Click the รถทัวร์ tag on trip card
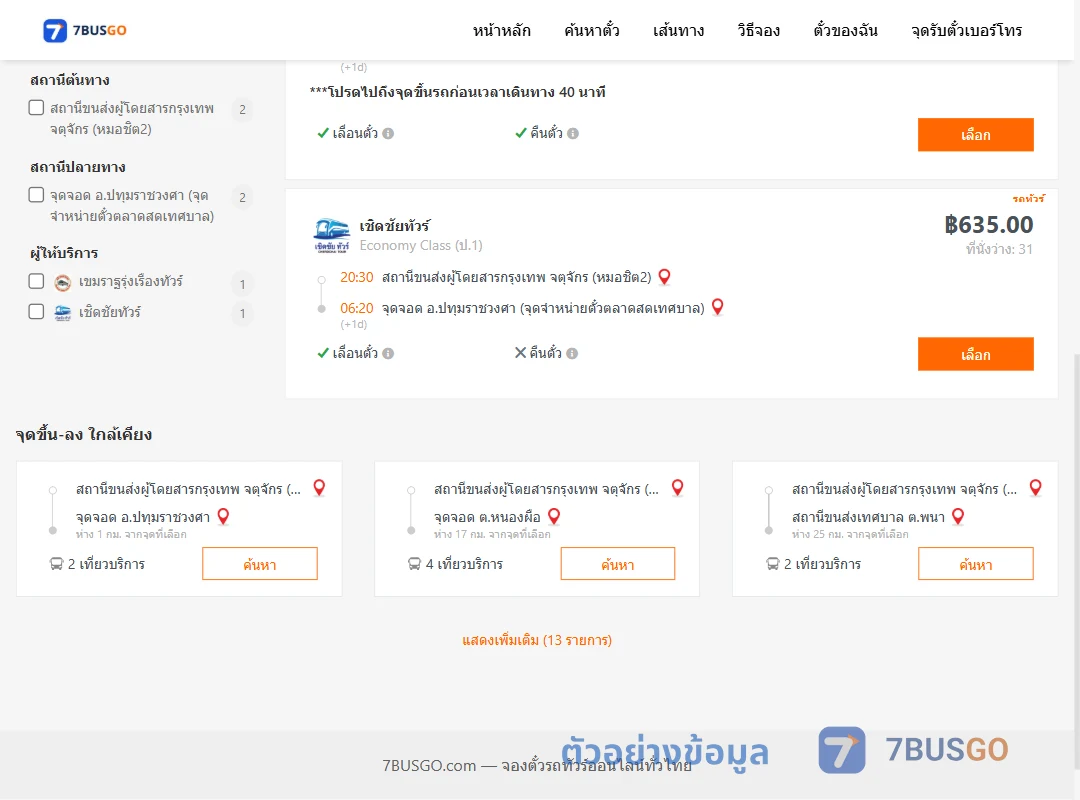Viewport: 1080px width, 800px height. coord(1028,198)
